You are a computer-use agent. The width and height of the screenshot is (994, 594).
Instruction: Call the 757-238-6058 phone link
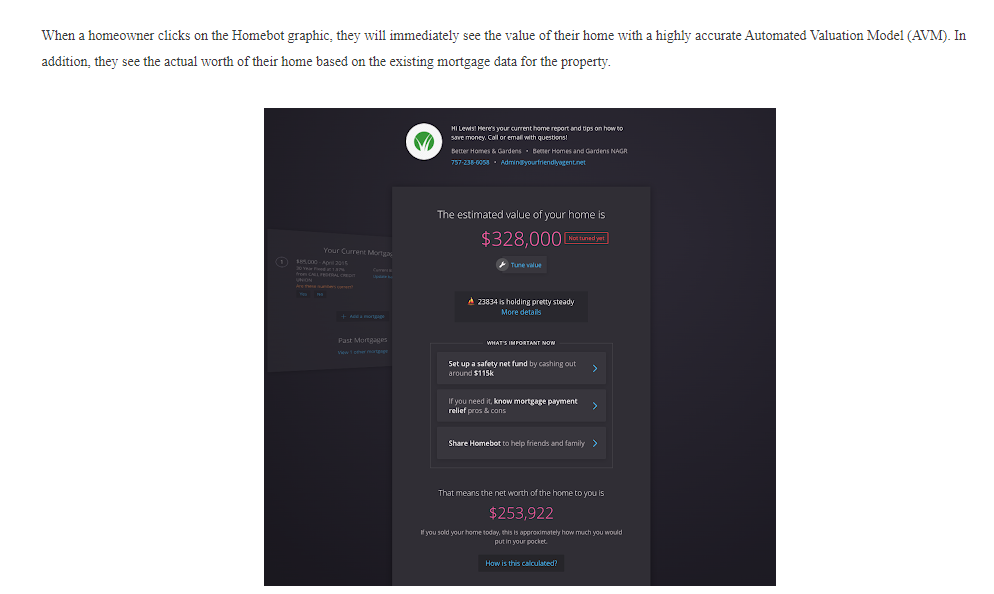point(470,162)
